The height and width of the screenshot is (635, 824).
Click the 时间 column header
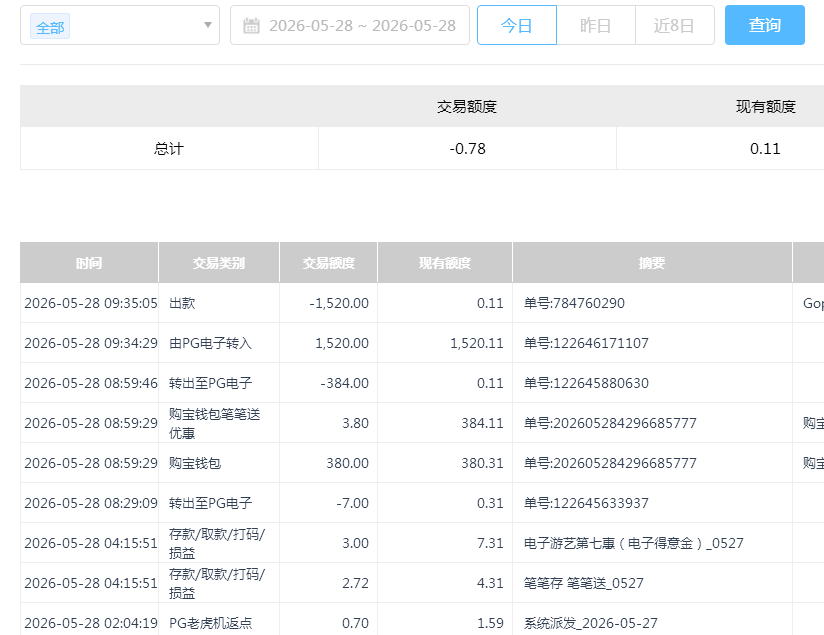pyautogui.click(x=89, y=263)
